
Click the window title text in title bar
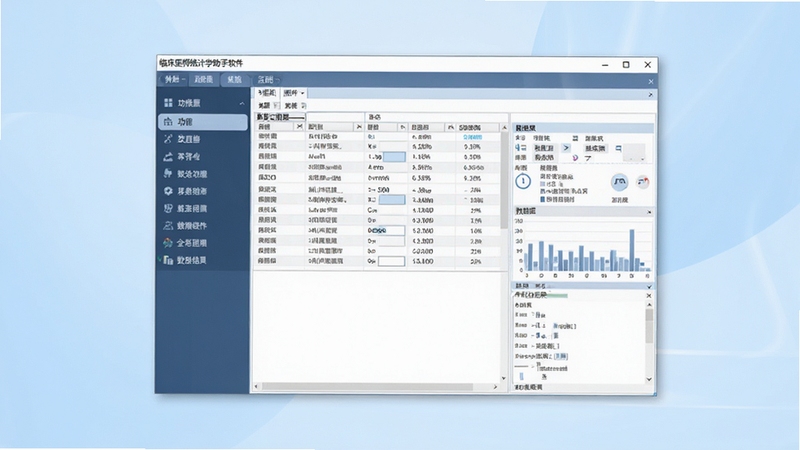(x=201, y=63)
